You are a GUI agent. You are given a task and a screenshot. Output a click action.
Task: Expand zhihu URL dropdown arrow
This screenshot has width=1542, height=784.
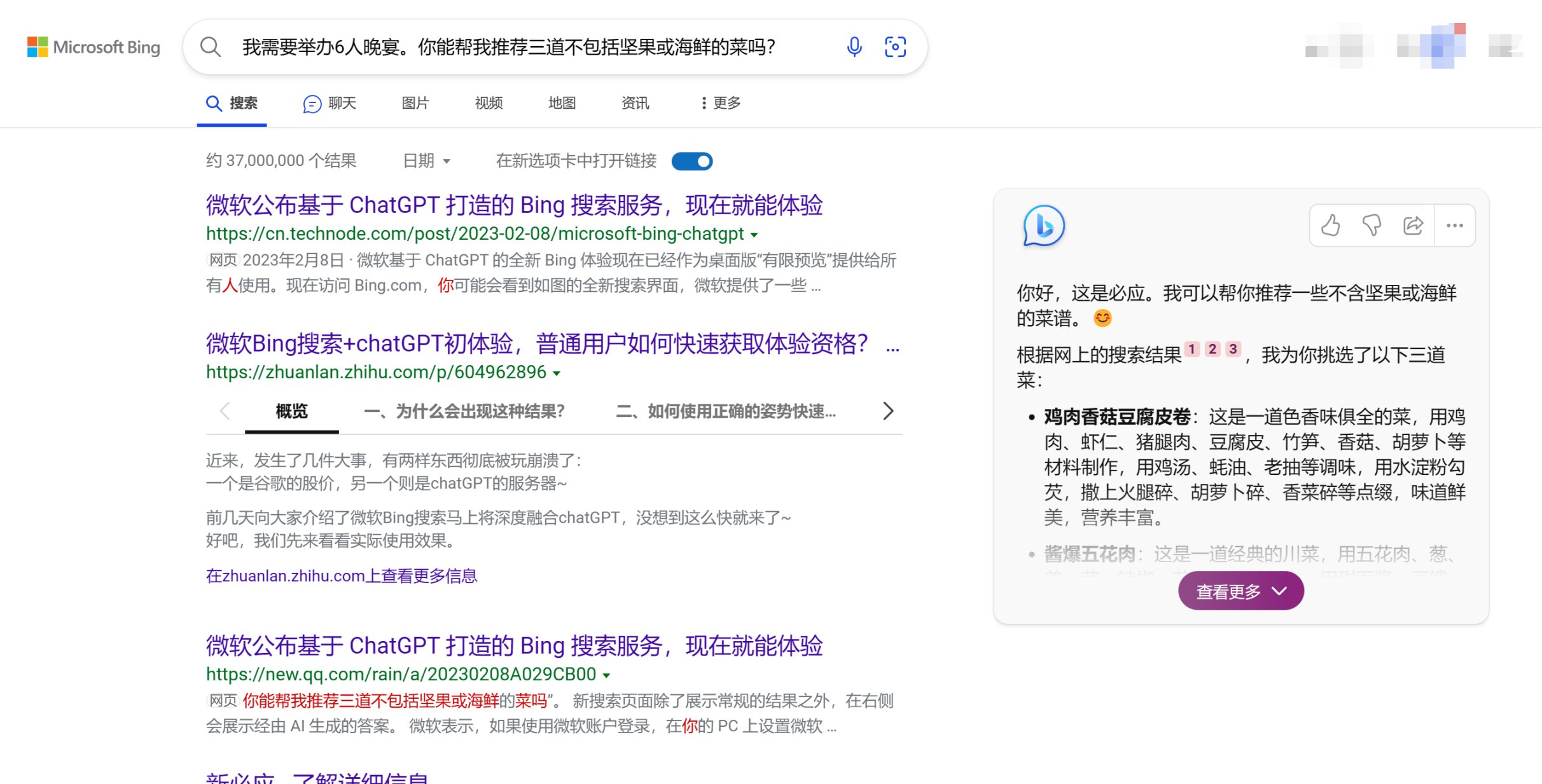(x=557, y=373)
